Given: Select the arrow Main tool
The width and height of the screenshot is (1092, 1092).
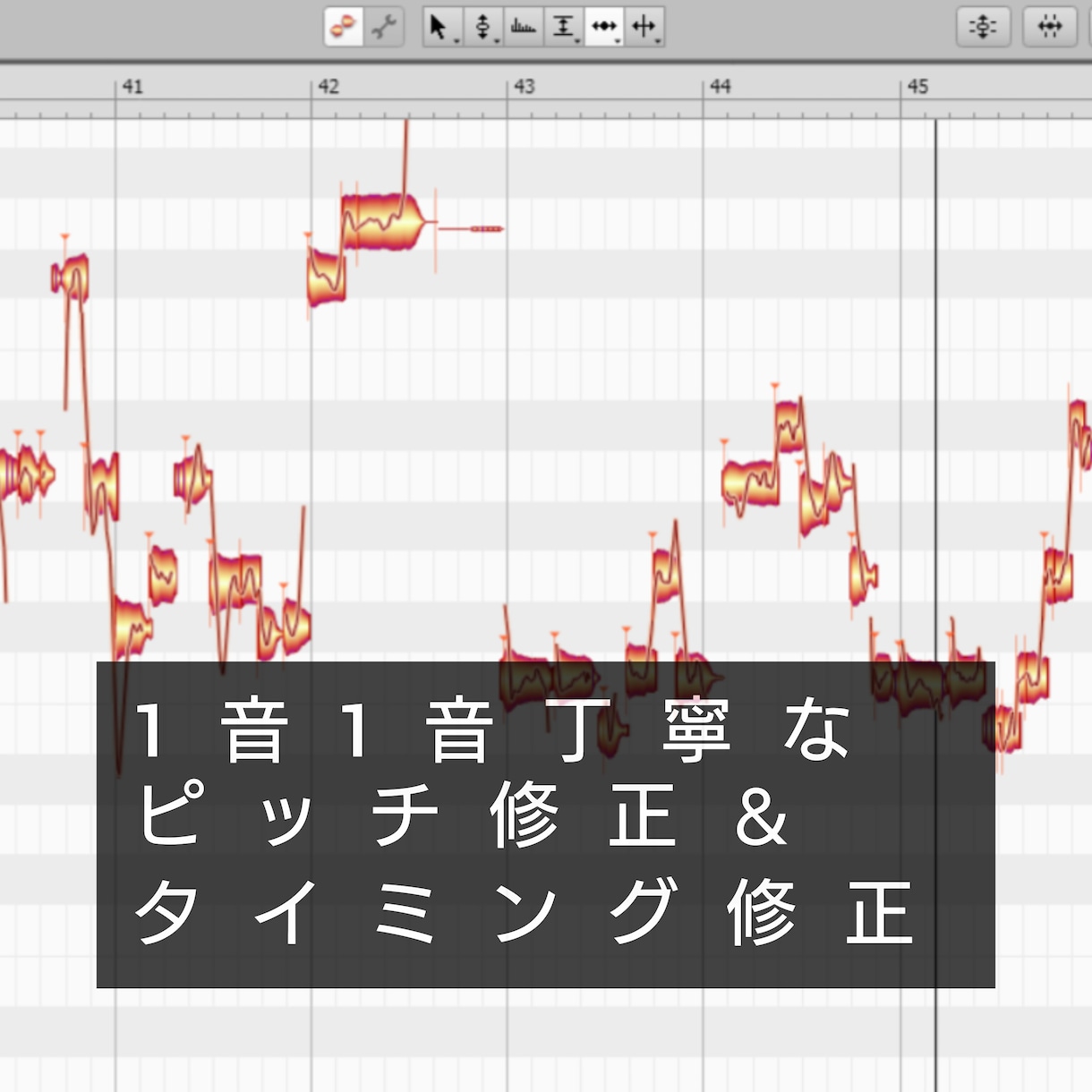Looking at the screenshot, I should tap(441, 27).
